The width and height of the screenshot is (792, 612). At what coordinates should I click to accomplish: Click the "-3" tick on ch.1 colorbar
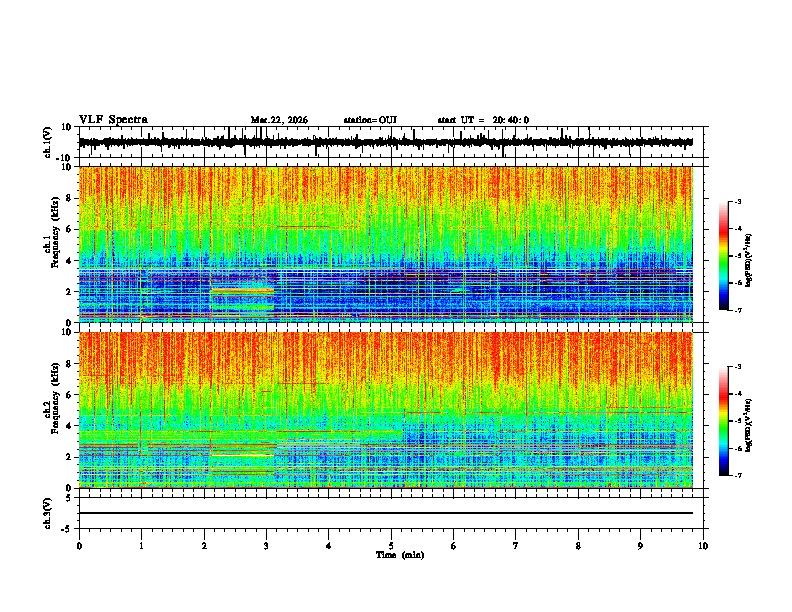coord(738,202)
